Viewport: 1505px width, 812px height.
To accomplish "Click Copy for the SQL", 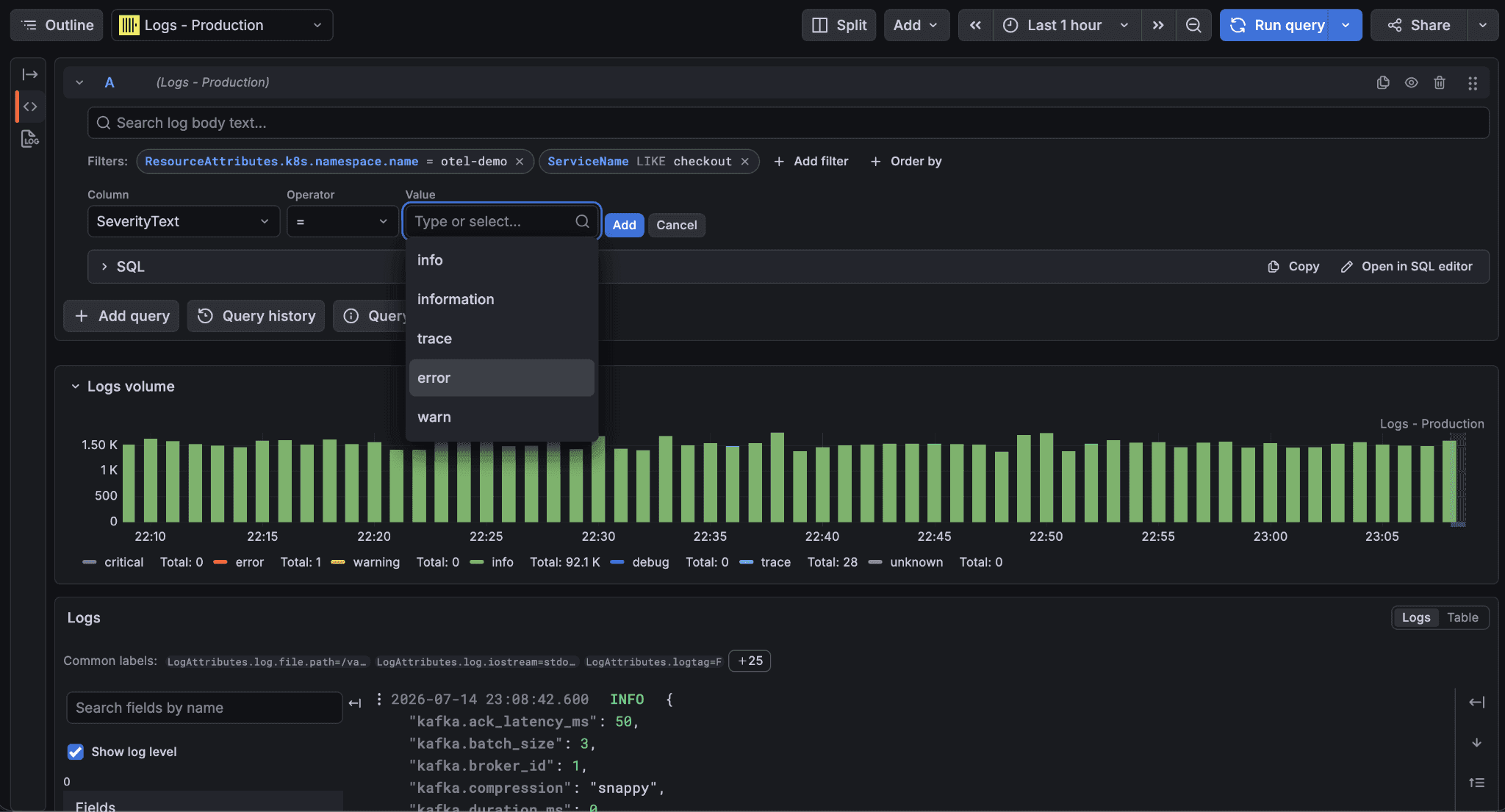I will [x=1293, y=266].
